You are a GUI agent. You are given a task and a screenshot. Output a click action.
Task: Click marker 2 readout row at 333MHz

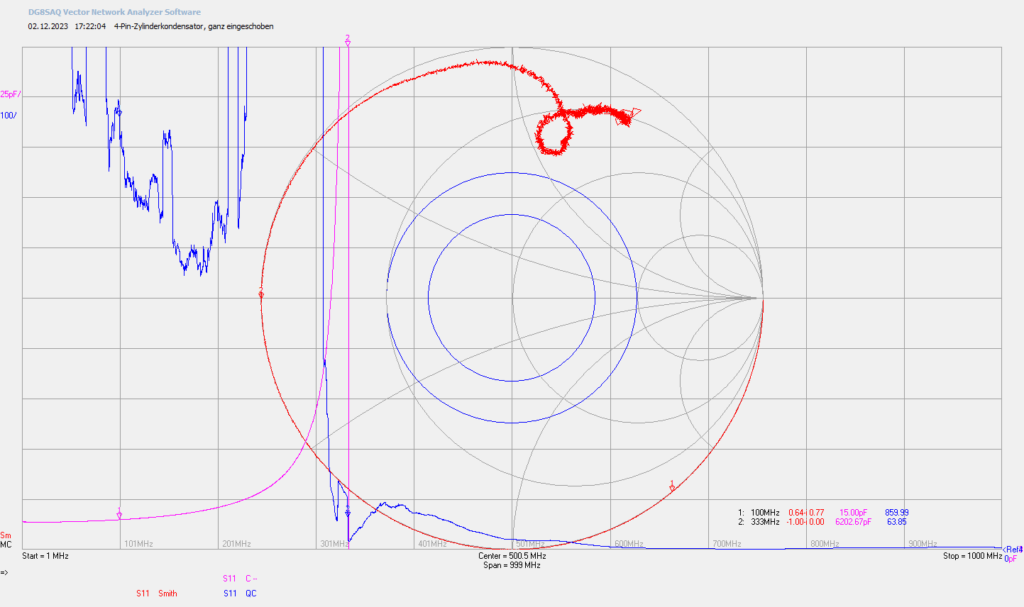823,522
